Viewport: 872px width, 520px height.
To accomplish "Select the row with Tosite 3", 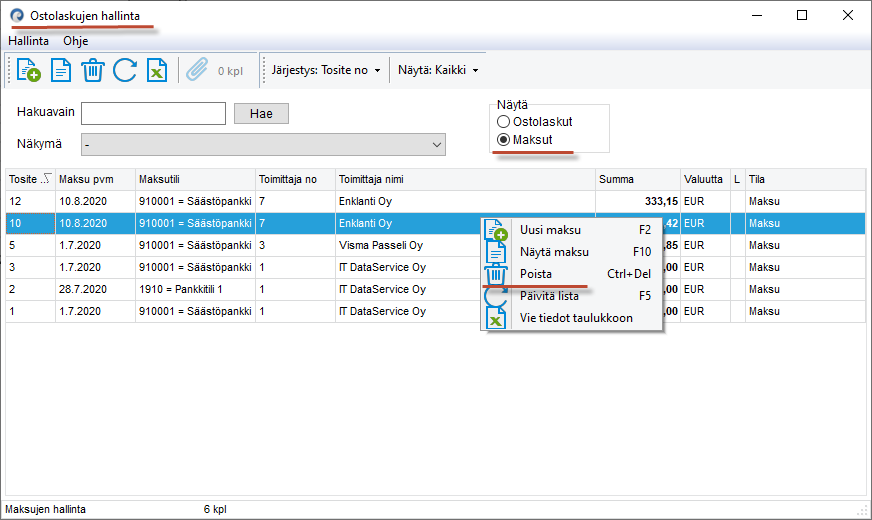I will [435, 268].
